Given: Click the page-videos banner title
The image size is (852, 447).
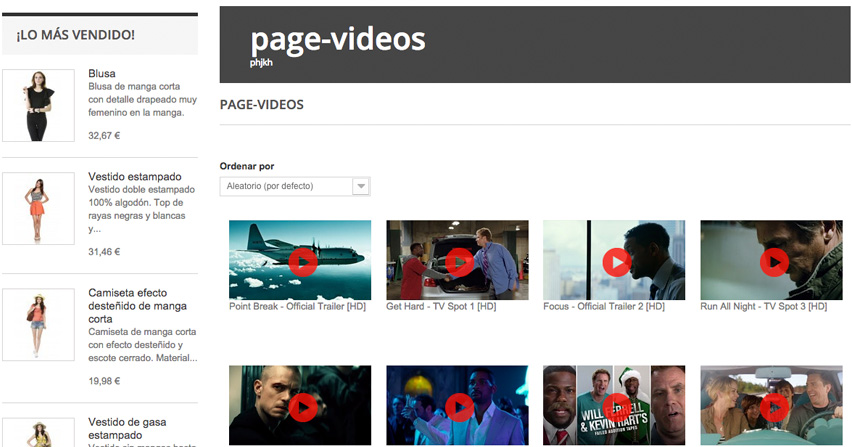Looking at the screenshot, I should [337, 40].
